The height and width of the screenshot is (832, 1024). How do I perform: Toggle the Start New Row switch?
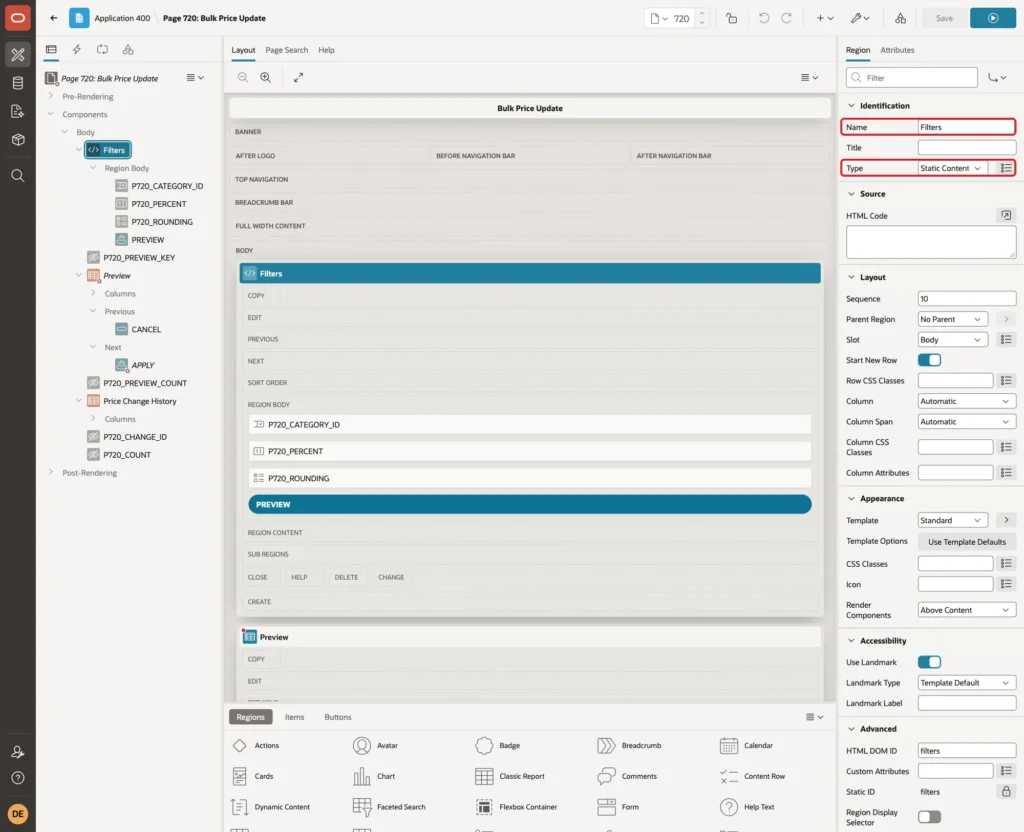coord(929,360)
